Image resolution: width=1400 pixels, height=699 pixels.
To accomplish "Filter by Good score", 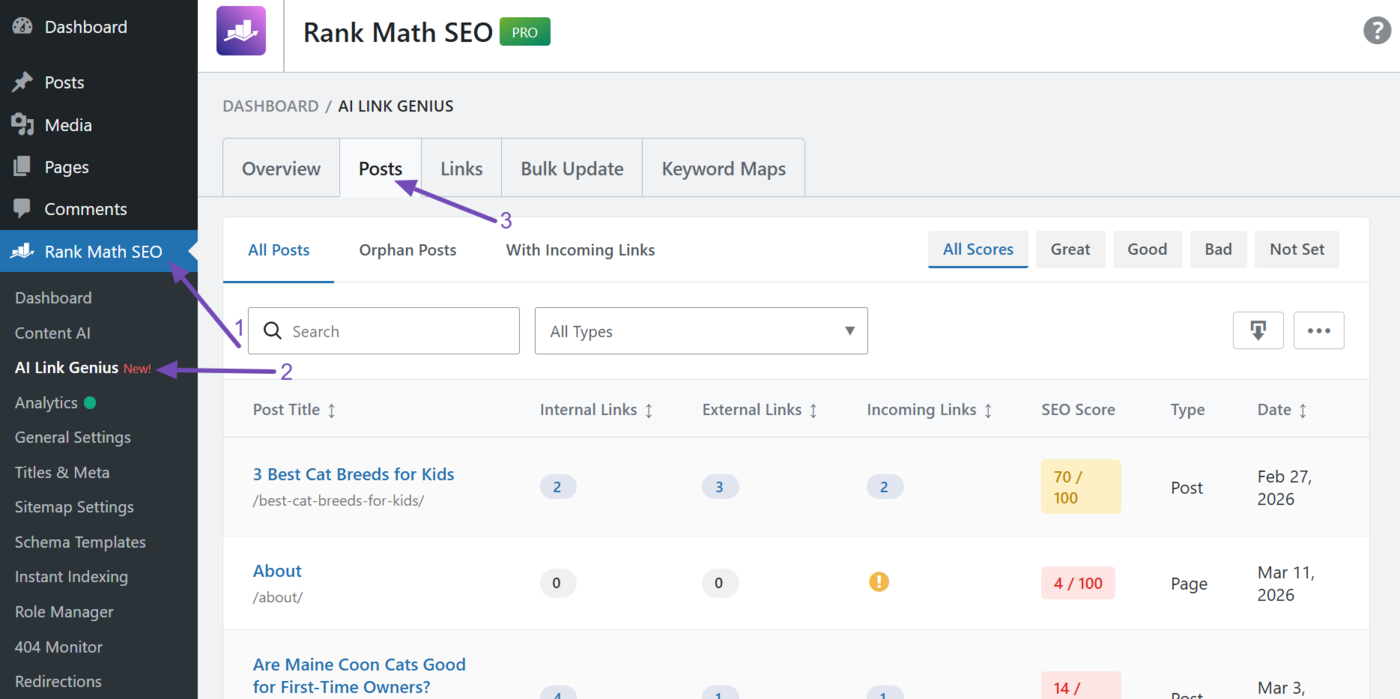I will 1147,249.
